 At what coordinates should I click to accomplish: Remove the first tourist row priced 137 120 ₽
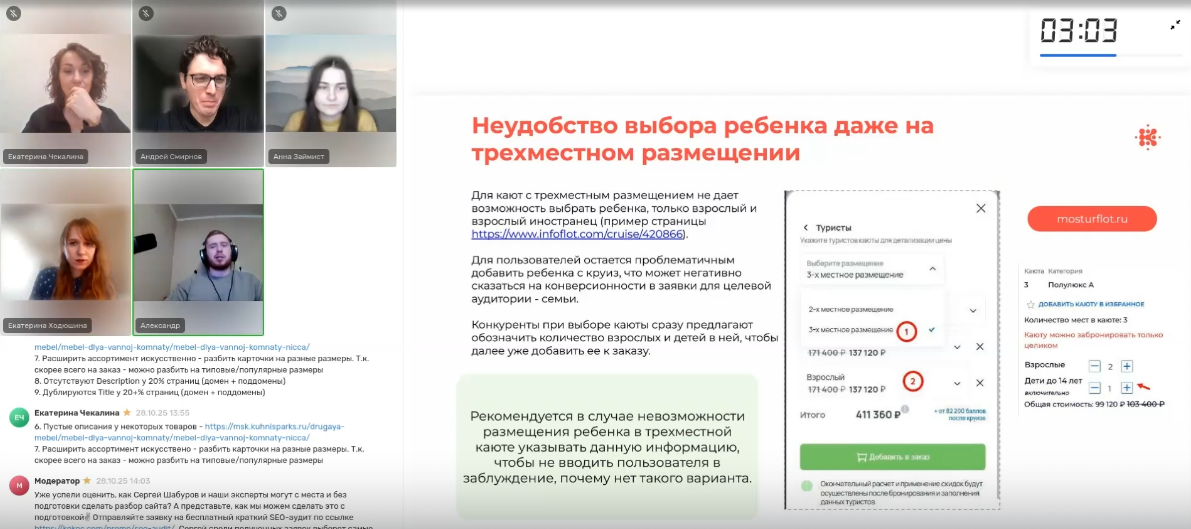(980, 347)
